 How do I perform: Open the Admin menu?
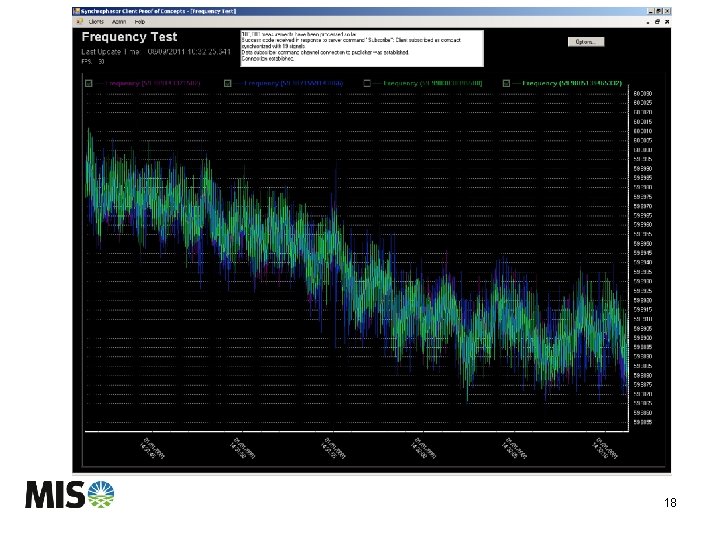pos(119,22)
